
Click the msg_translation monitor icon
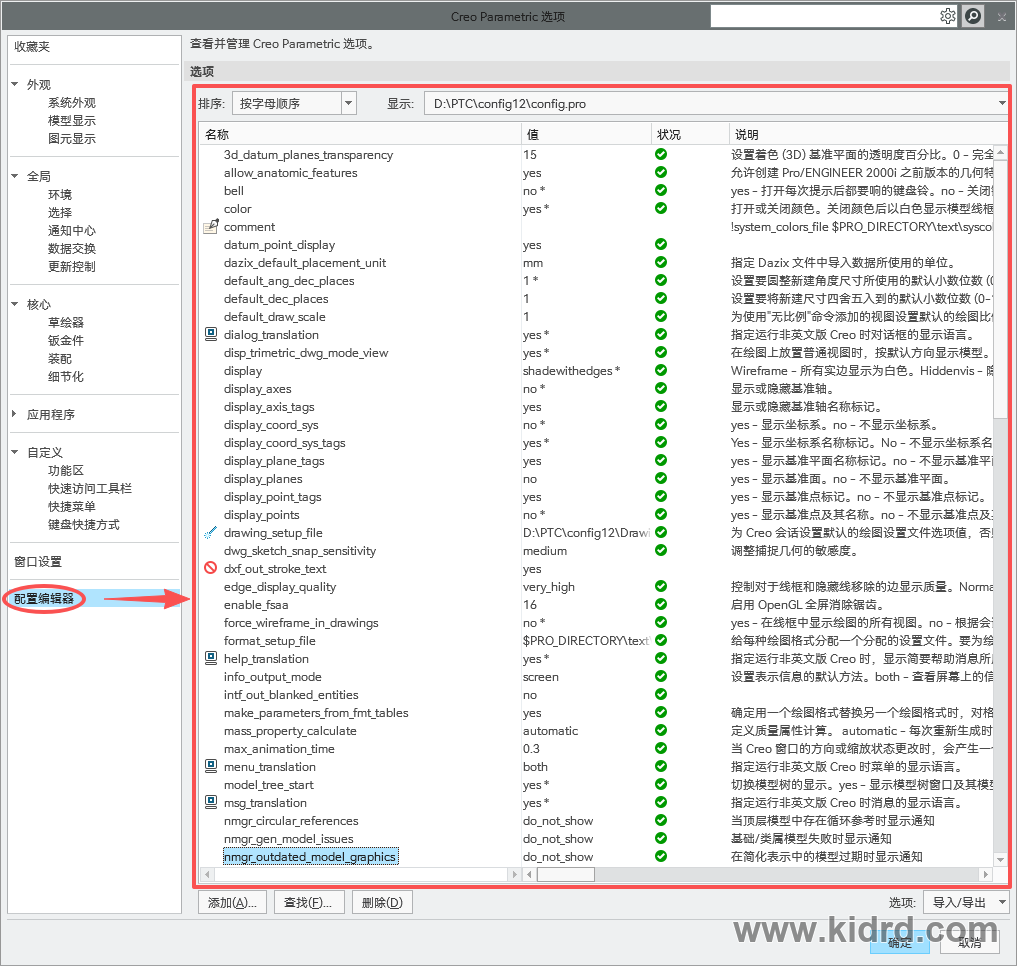coord(211,802)
